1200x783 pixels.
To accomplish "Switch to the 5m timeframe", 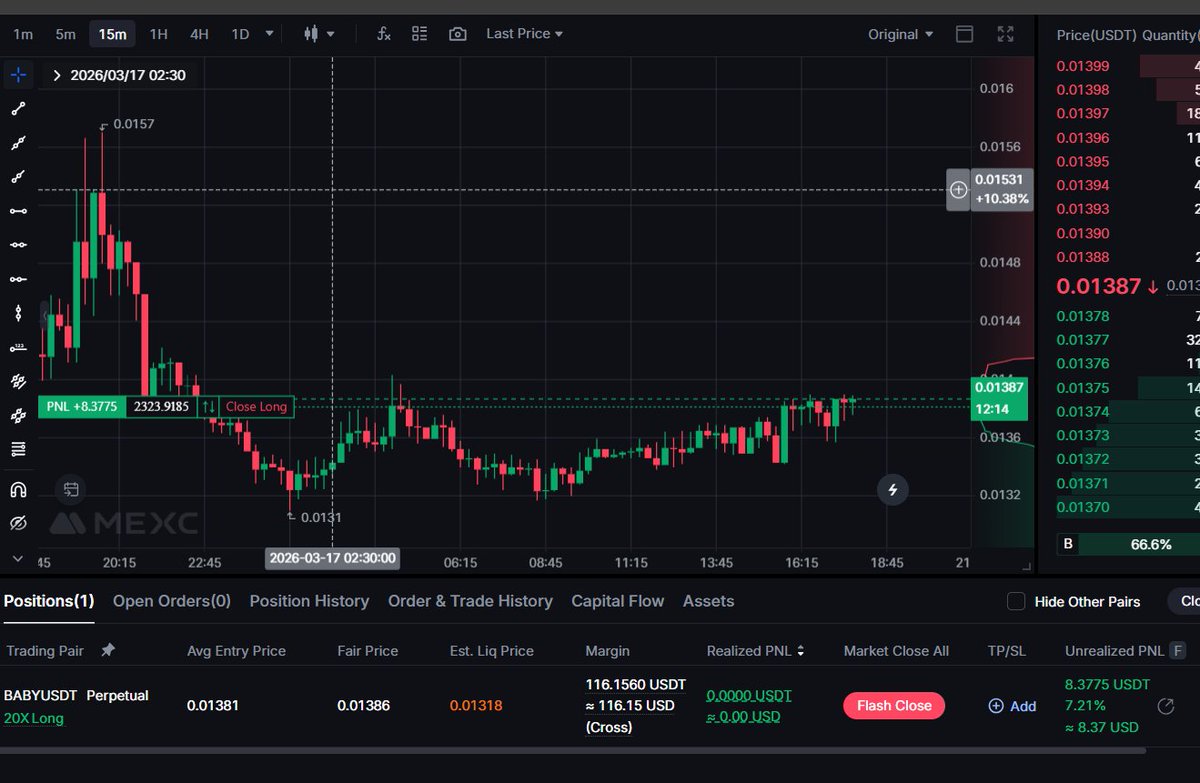I will pyautogui.click(x=65, y=34).
